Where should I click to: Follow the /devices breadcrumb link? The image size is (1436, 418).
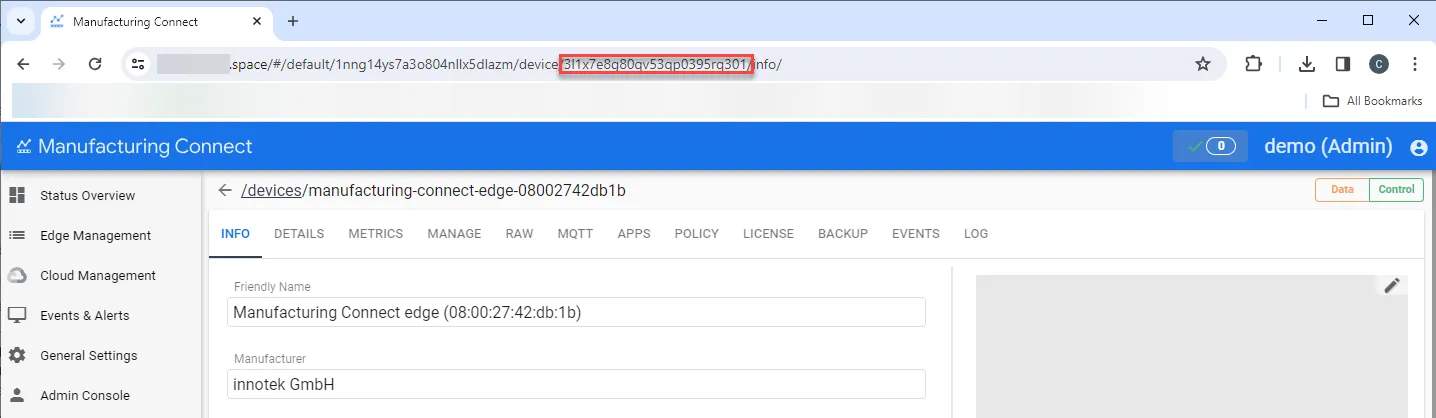click(272, 190)
